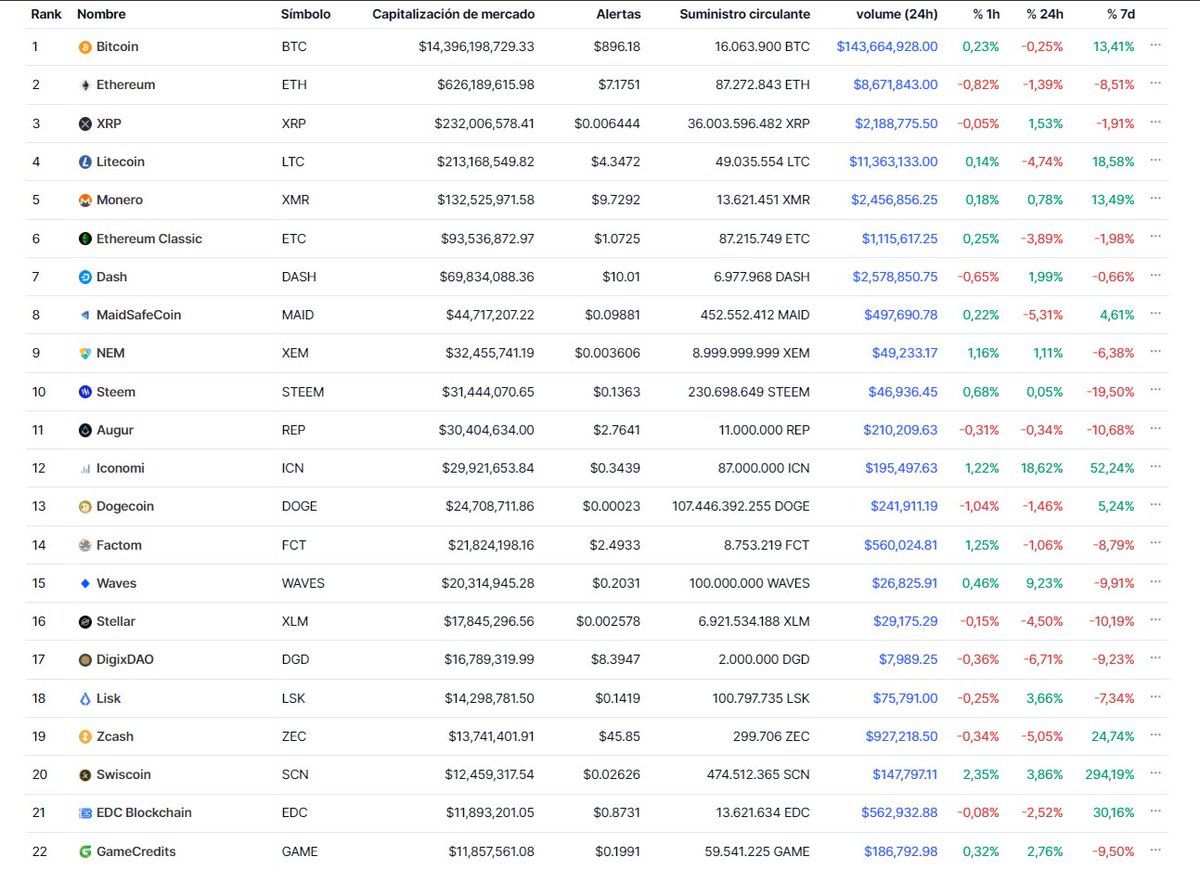The image size is (1200, 870).
Task: Select Swiscoin's 294,19% weekly change
Action: (x=1109, y=774)
